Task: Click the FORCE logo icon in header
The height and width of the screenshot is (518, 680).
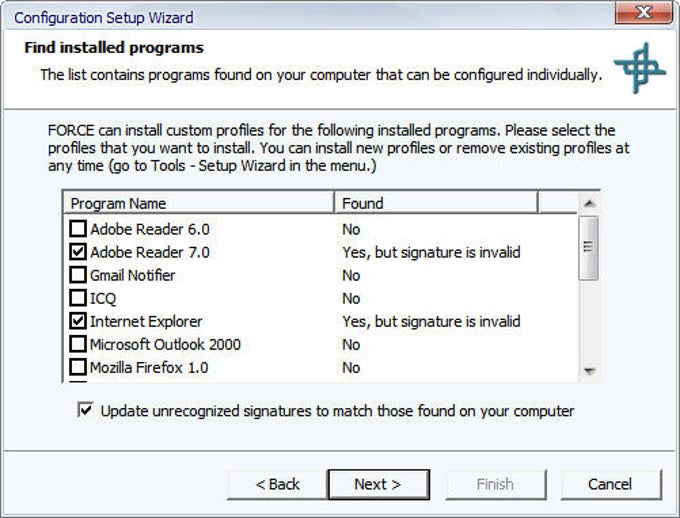Action: (x=639, y=66)
